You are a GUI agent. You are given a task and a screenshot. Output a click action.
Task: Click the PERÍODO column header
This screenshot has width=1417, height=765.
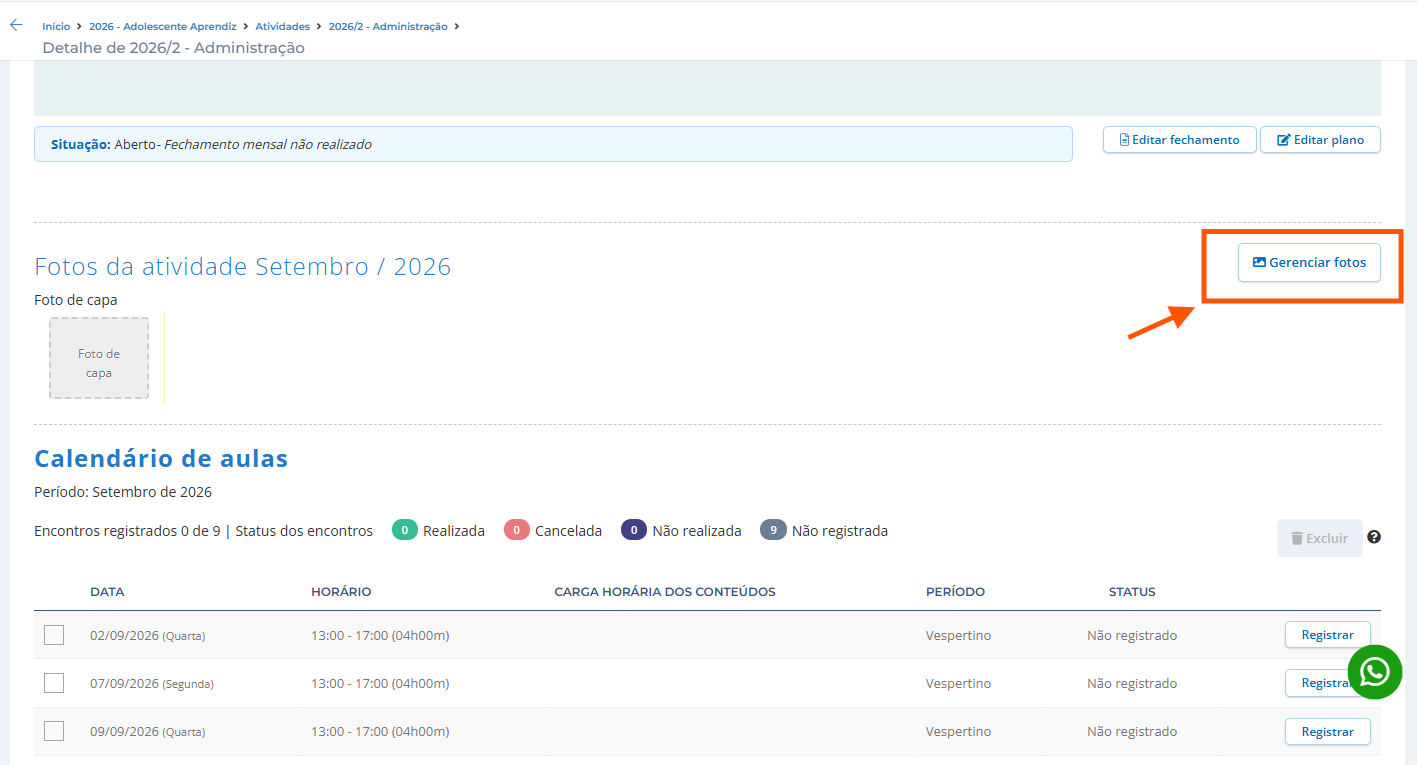click(x=955, y=592)
